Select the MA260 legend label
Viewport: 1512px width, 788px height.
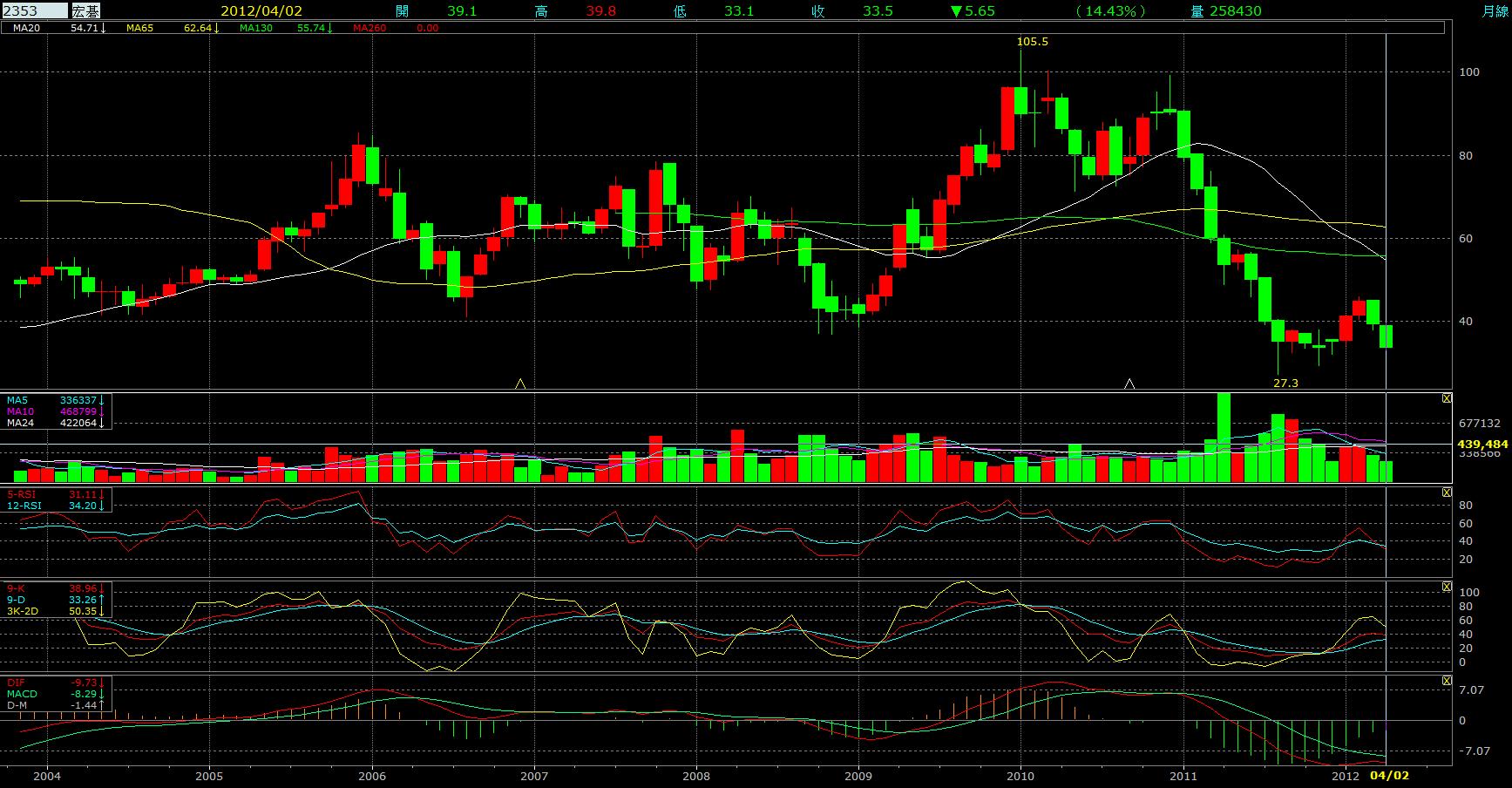tap(370, 28)
